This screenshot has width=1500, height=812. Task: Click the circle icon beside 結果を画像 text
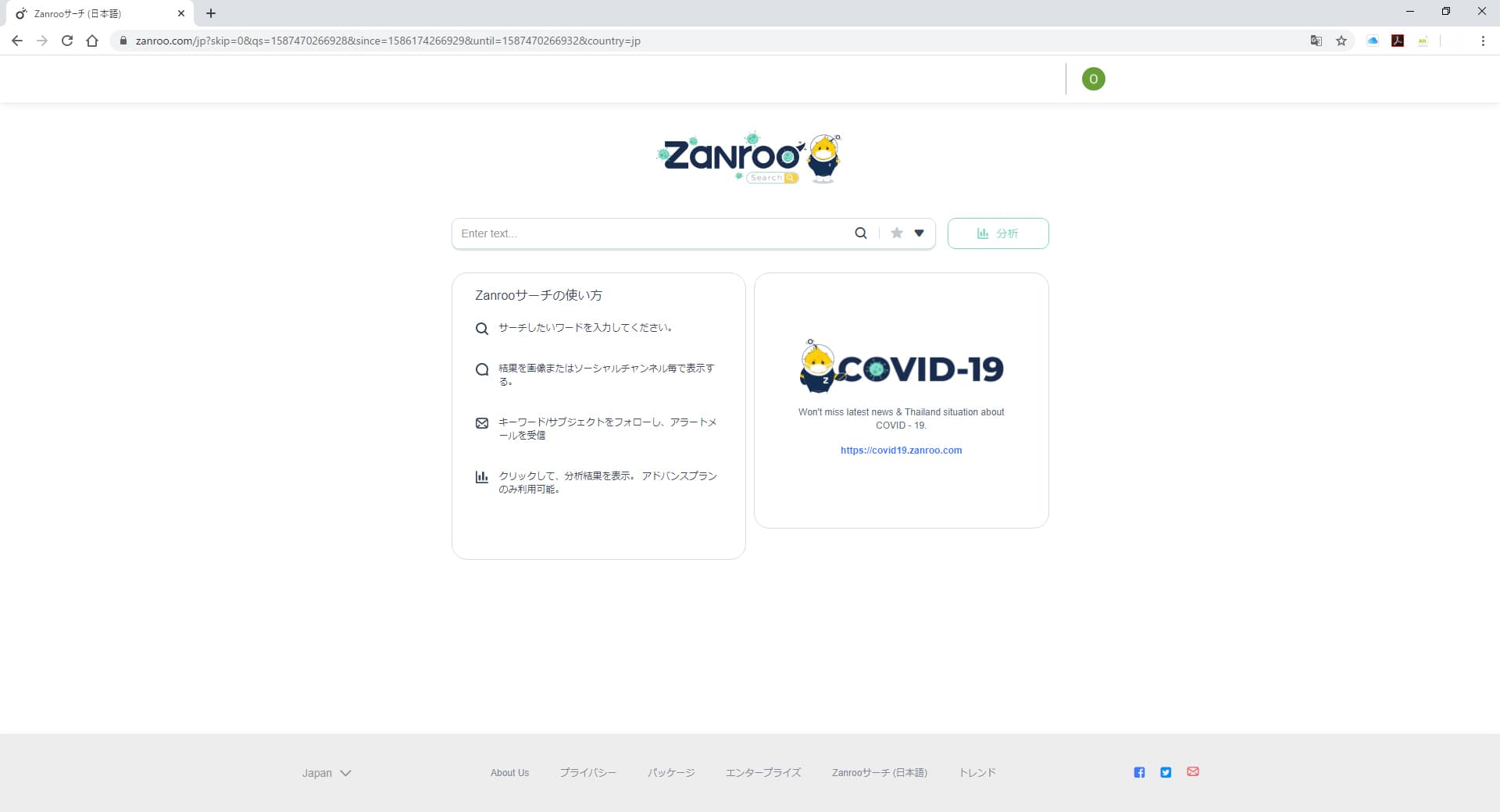coord(482,369)
